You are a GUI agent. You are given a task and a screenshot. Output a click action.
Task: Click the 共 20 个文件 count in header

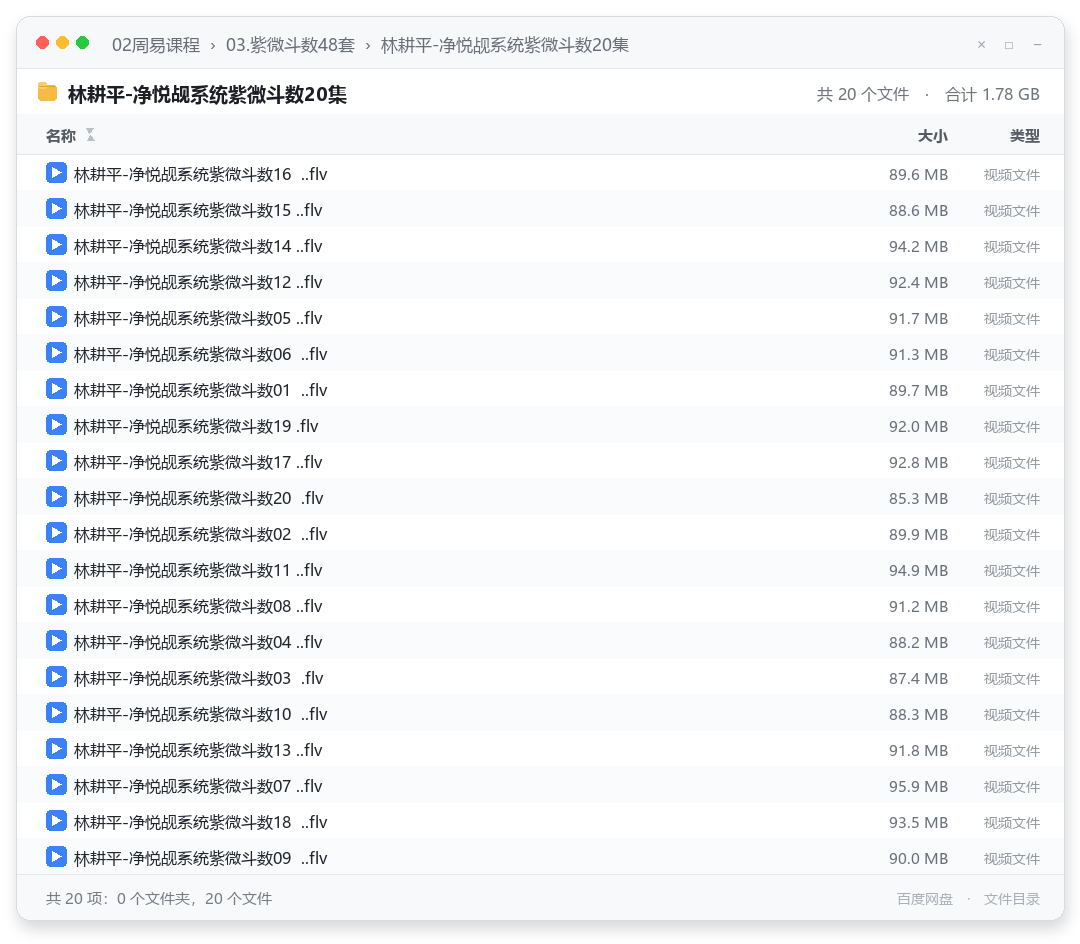pyautogui.click(x=862, y=94)
